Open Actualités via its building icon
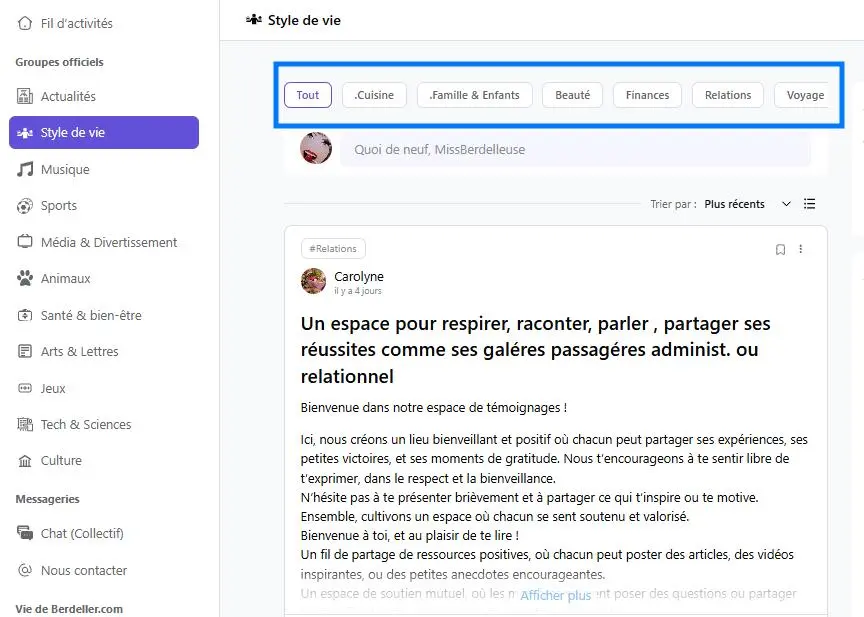864x617 pixels. coord(25,96)
